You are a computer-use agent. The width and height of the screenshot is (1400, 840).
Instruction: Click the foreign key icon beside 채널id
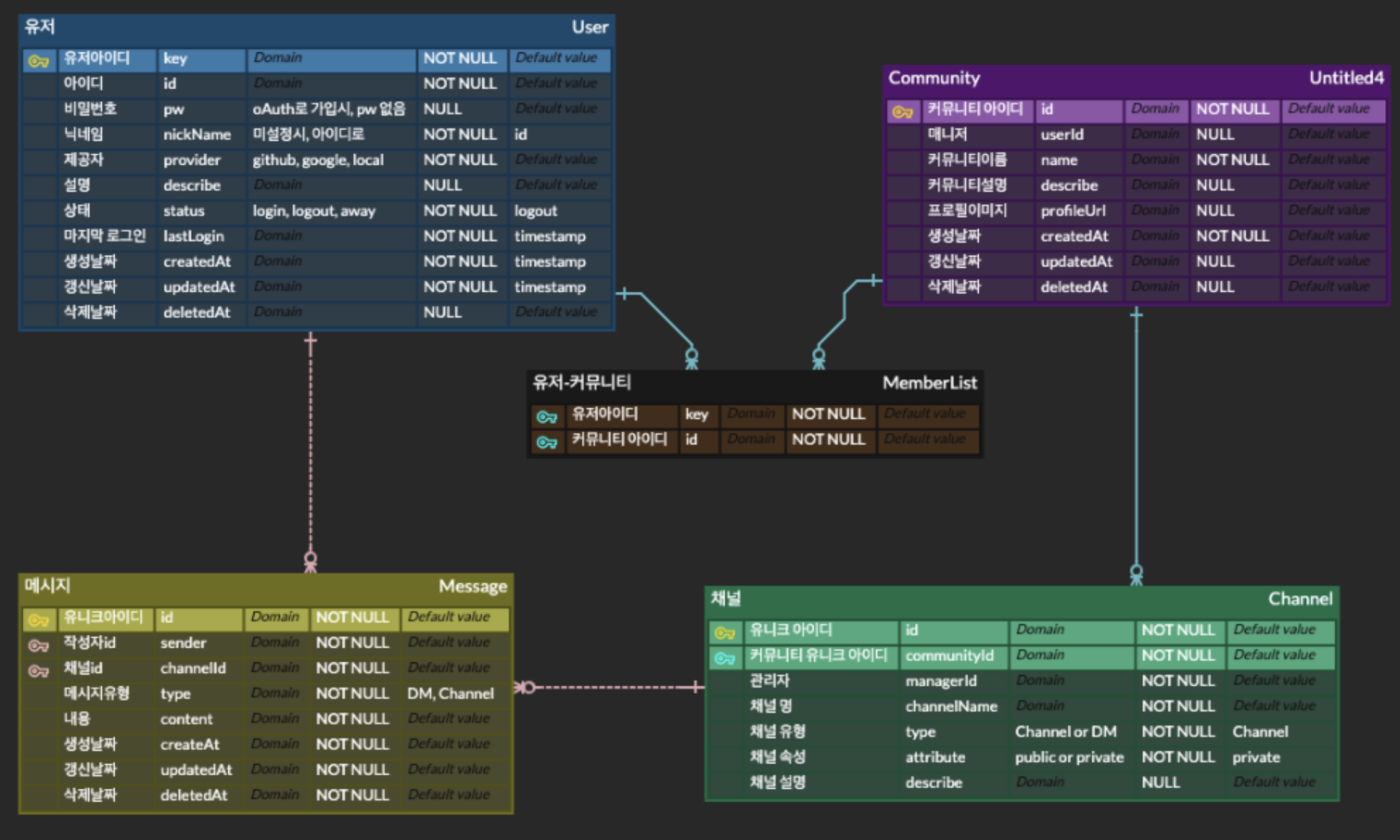[x=38, y=670]
